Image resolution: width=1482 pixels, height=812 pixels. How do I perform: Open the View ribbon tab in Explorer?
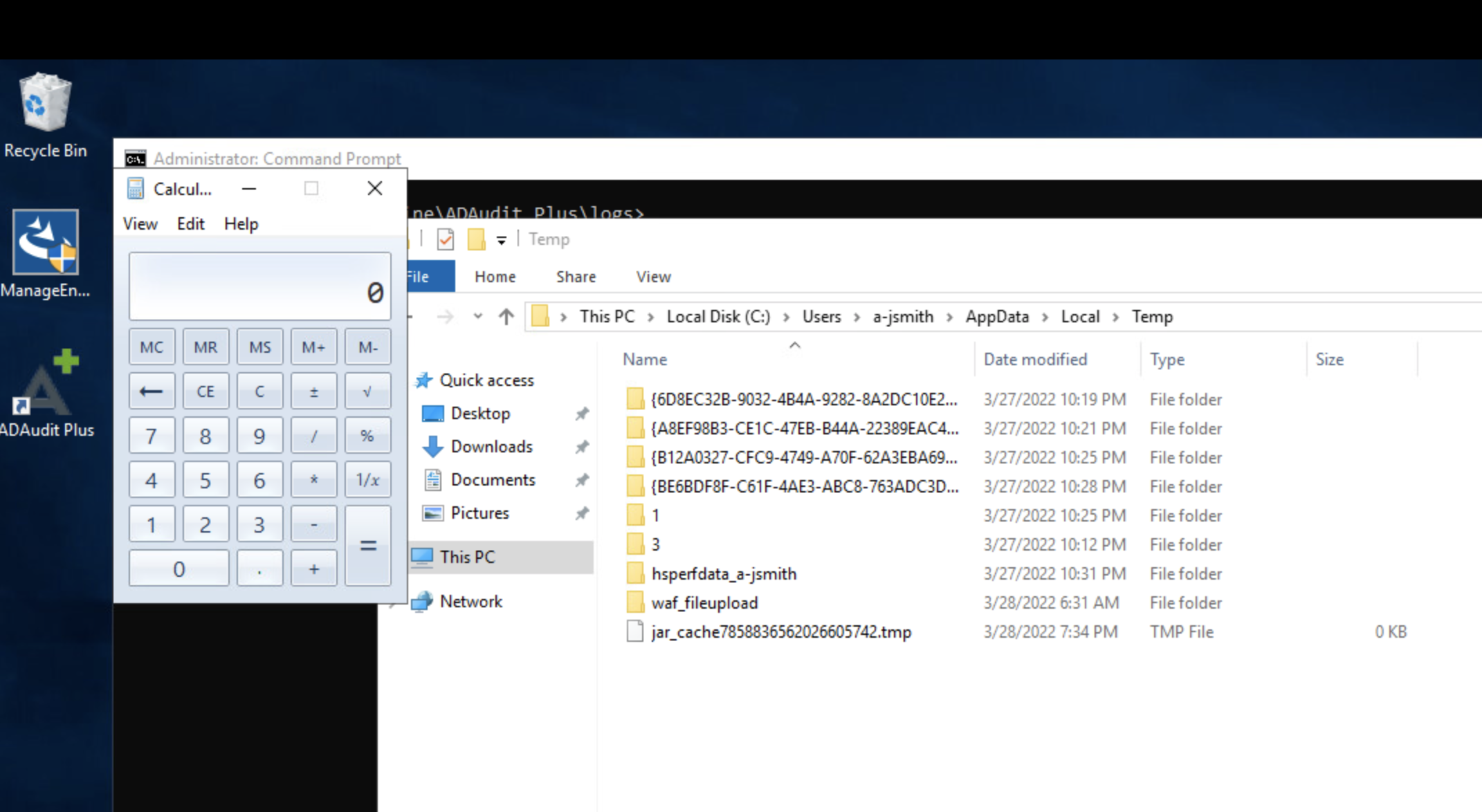click(653, 277)
